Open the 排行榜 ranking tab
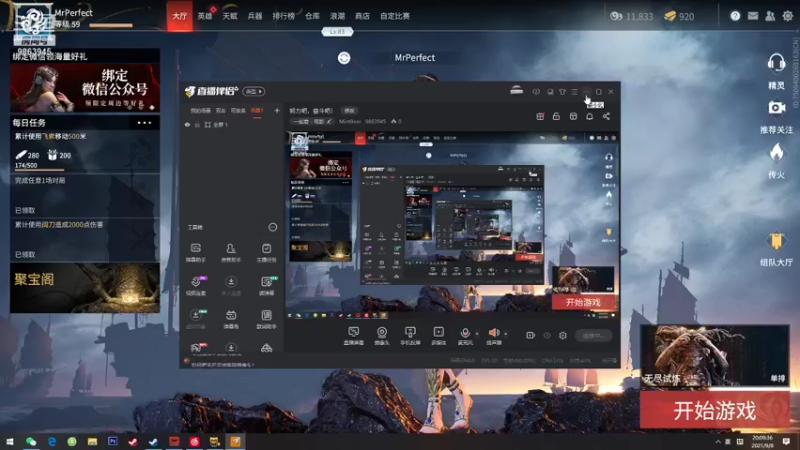Image resolution: width=800 pixels, height=450 pixels. (x=284, y=16)
